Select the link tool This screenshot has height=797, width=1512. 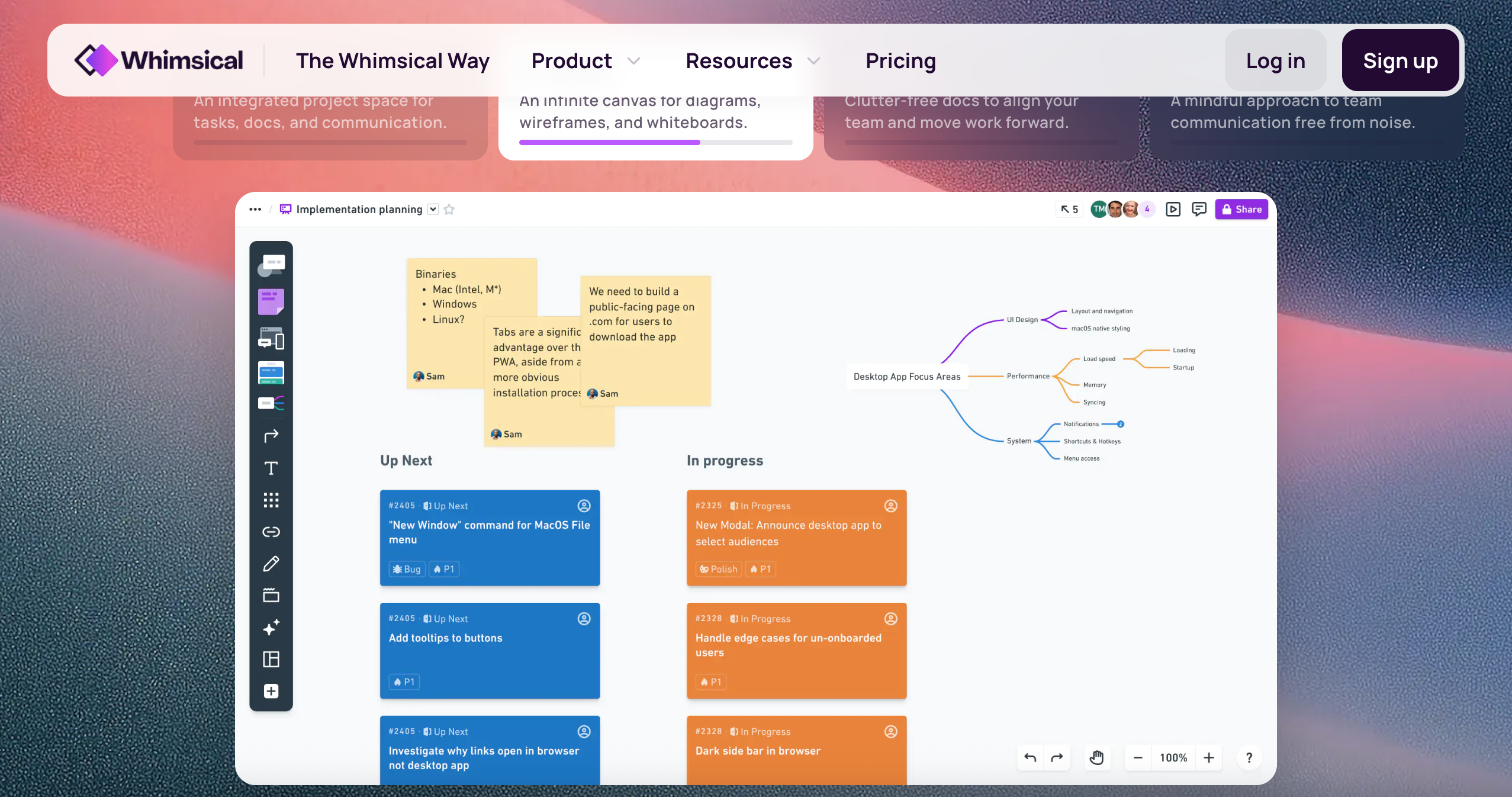click(271, 532)
